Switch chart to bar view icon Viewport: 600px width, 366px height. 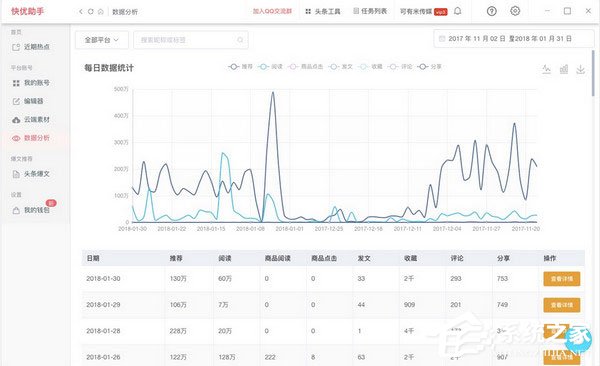(x=564, y=69)
